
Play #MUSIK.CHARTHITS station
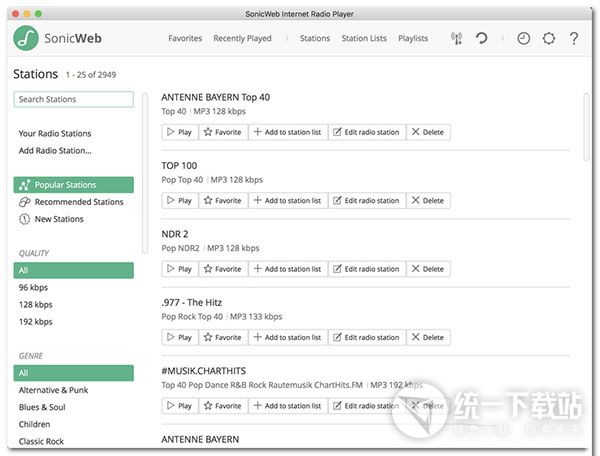click(179, 406)
